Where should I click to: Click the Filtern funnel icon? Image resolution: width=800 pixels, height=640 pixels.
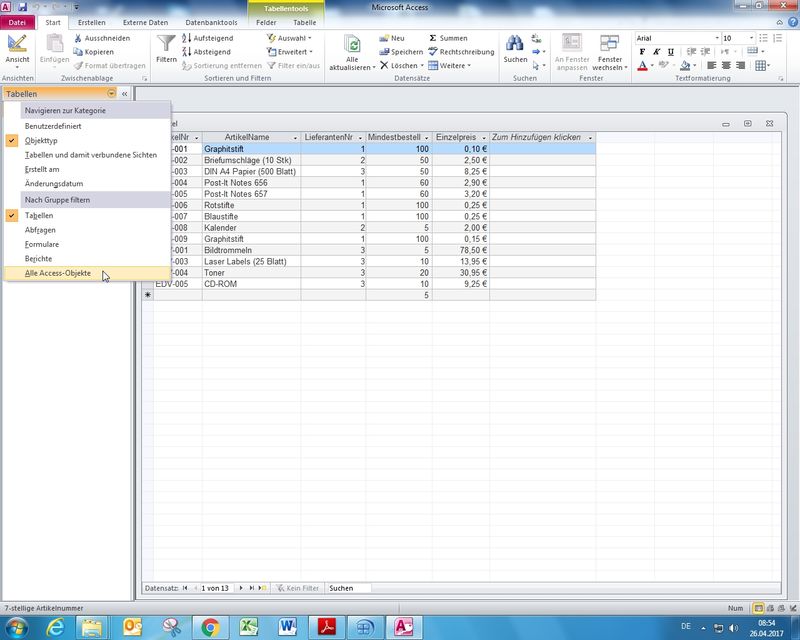(166, 44)
